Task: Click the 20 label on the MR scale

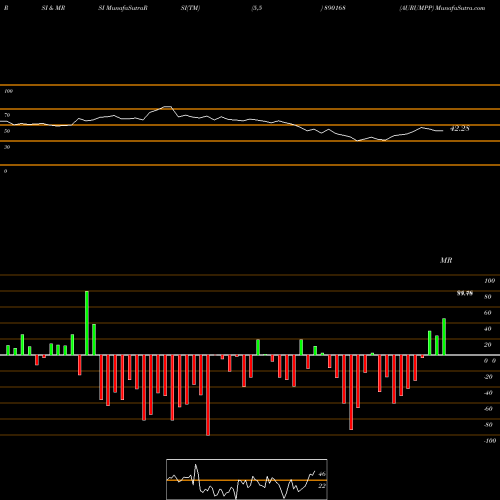Action: (488, 345)
